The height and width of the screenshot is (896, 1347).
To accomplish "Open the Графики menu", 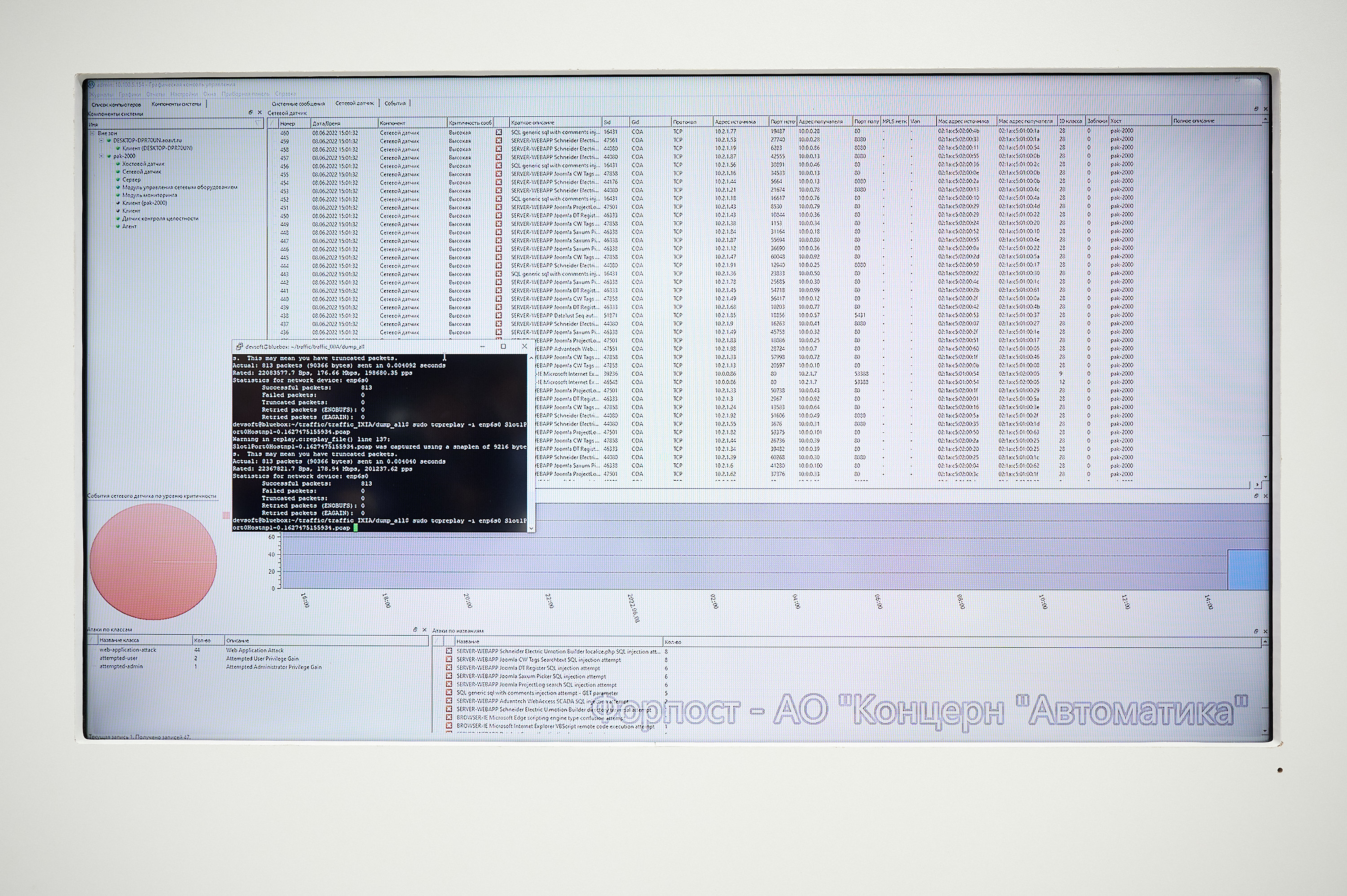I will [130, 94].
